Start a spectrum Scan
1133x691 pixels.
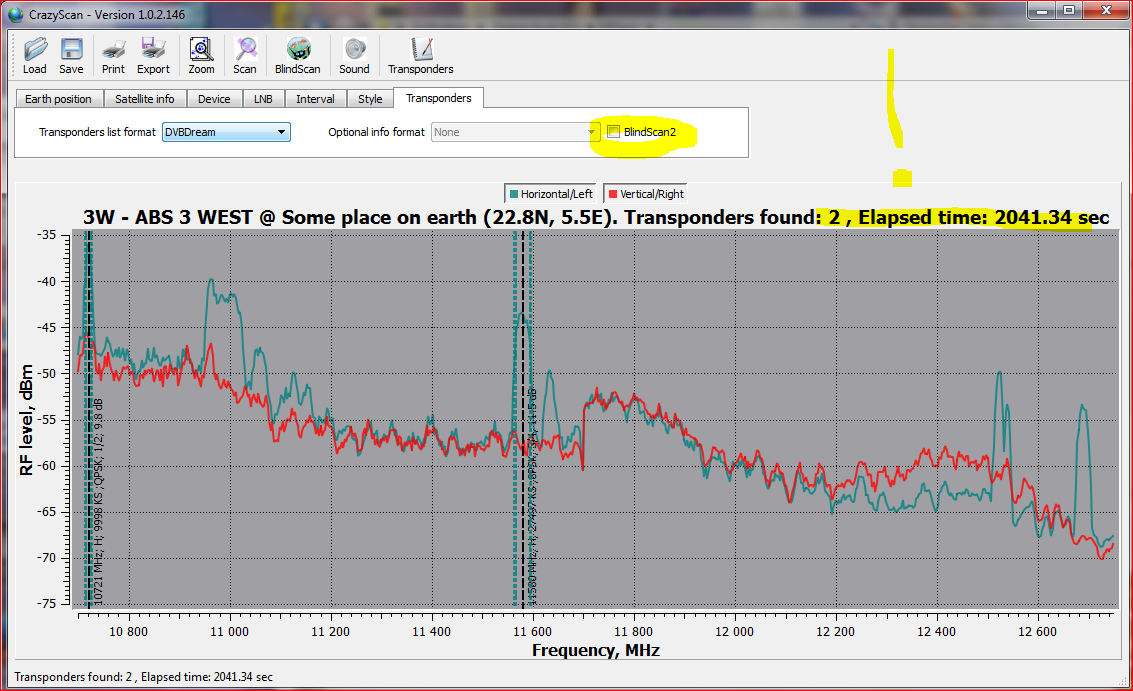point(245,49)
